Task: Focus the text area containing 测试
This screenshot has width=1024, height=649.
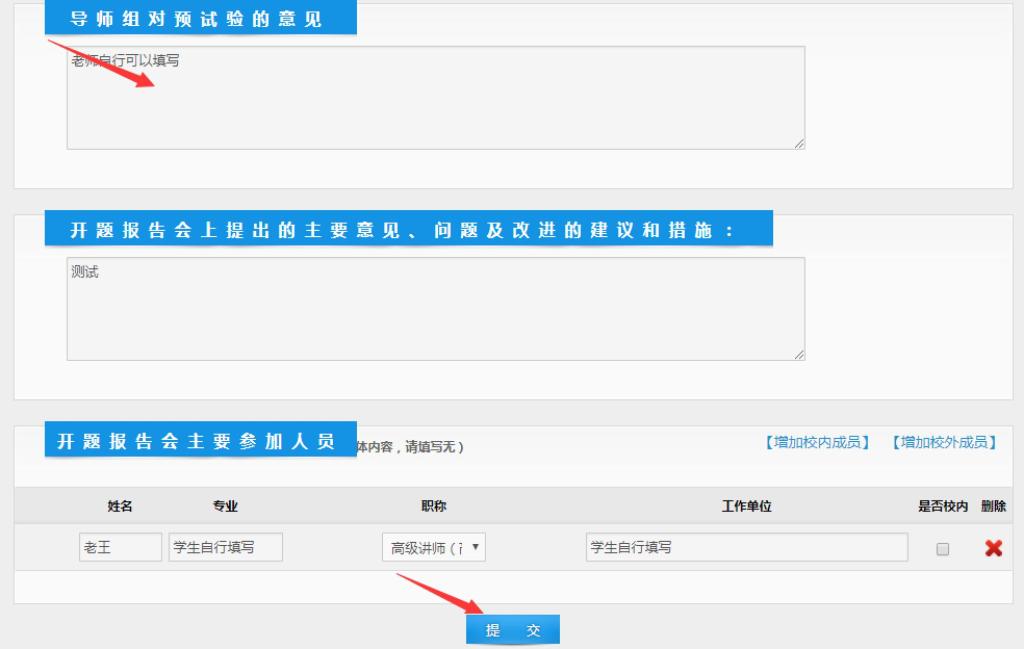Action: point(435,309)
